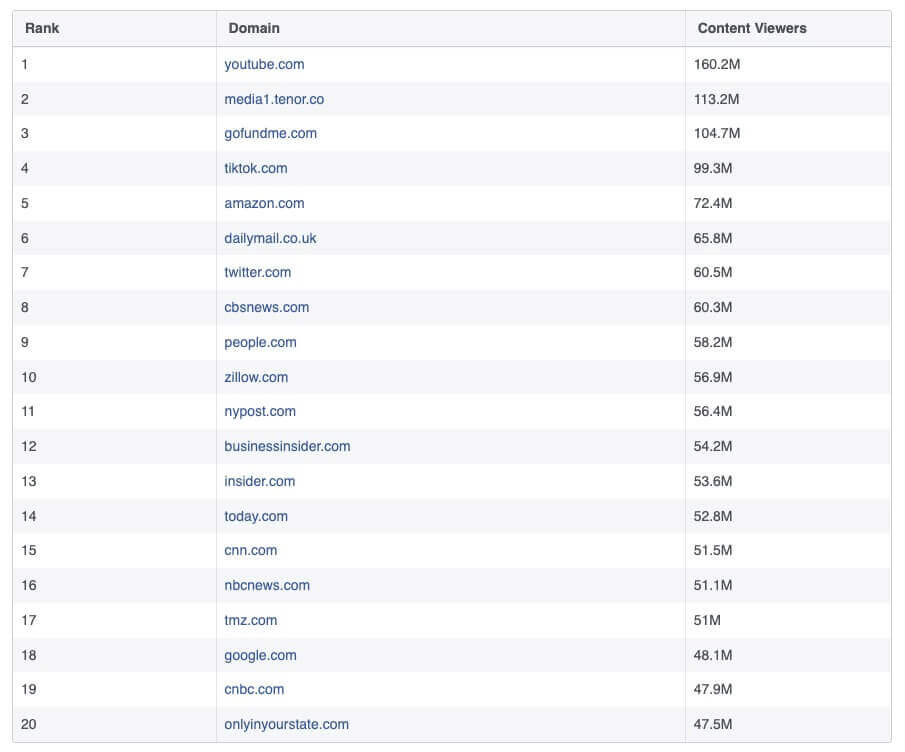Screen dimensions: 905x752
Task: Select the 113.2M viewers value
Action: tap(716, 99)
